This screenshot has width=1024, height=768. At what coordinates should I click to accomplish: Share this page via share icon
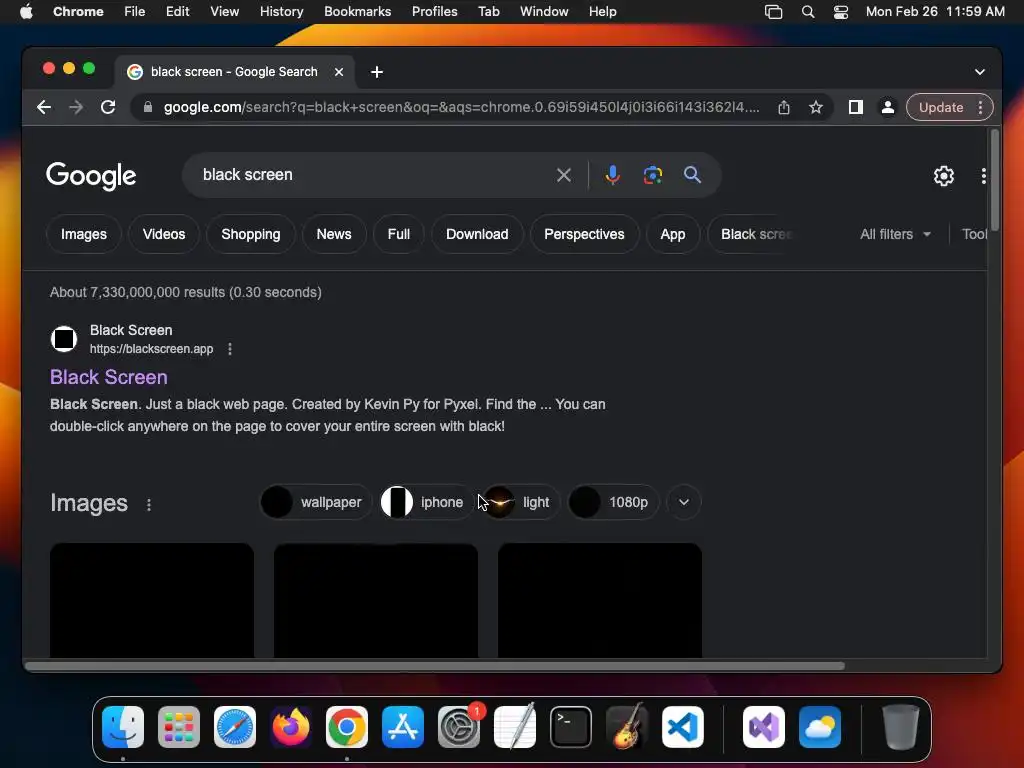point(784,107)
